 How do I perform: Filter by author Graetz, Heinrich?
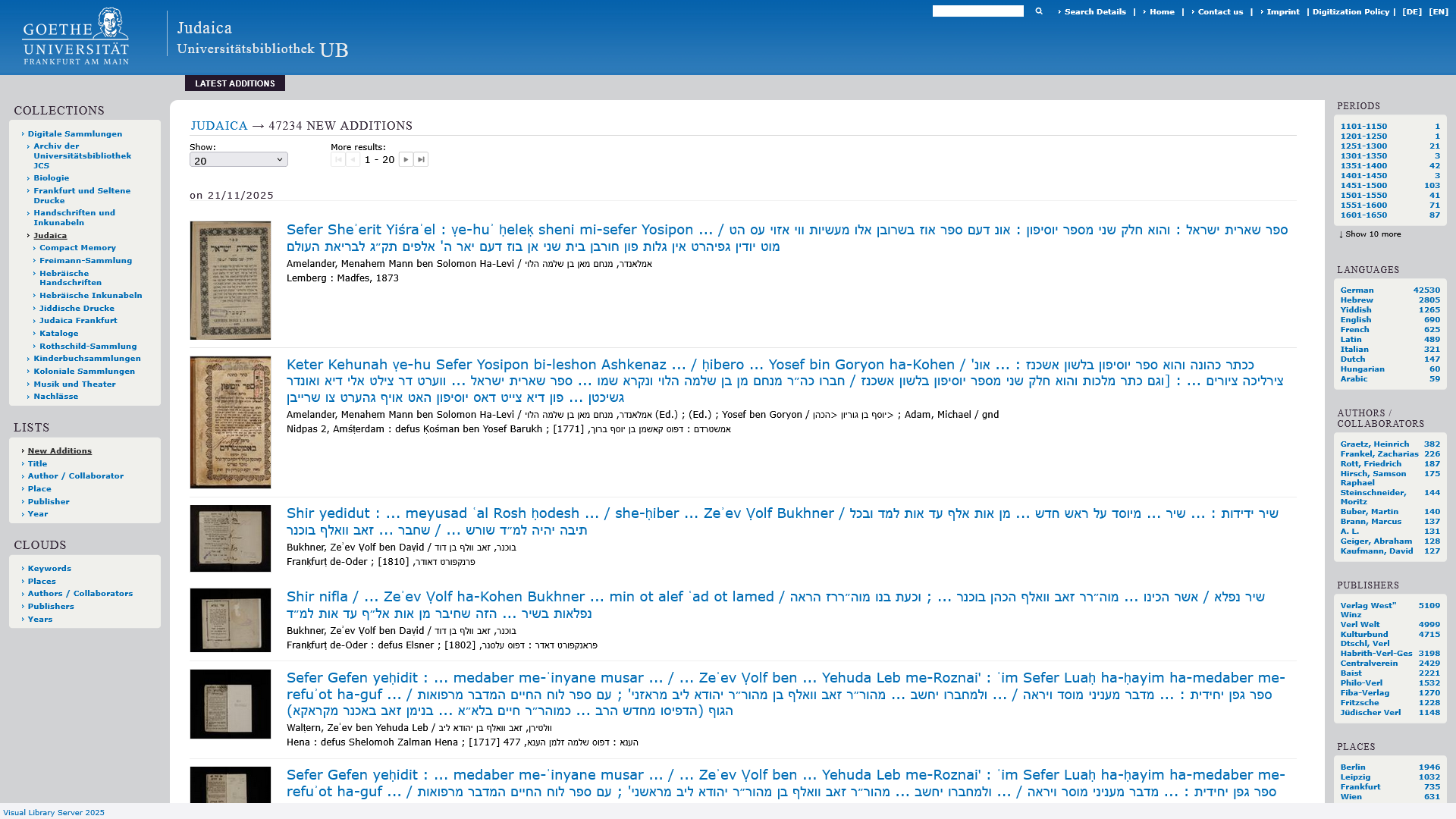[x=1374, y=444]
